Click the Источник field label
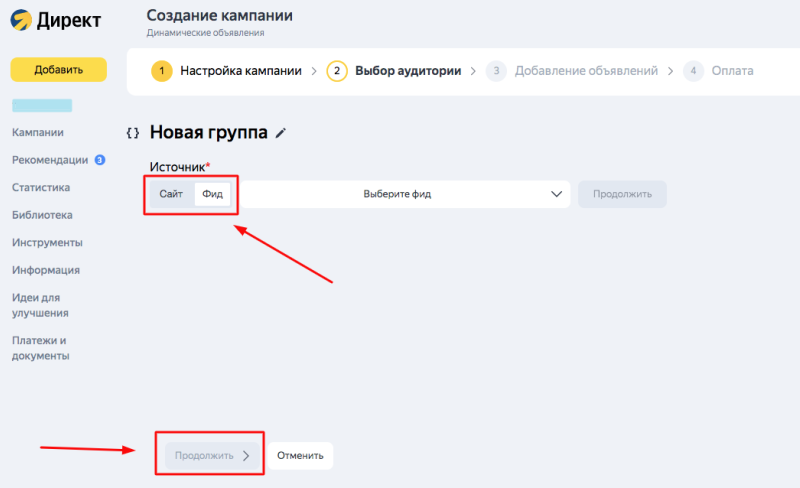Screen dimensions: 800x488 (178, 167)
